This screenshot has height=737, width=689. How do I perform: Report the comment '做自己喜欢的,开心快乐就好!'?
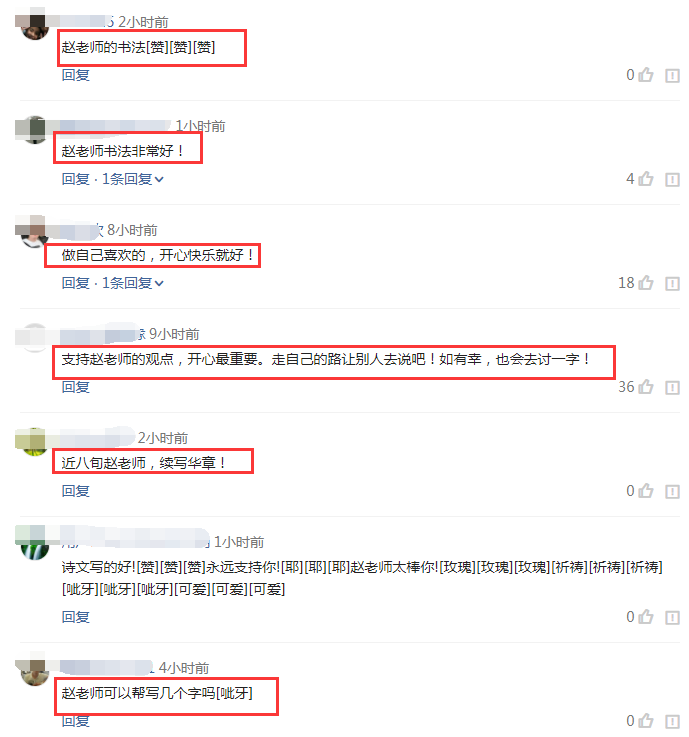coord(672,283)
